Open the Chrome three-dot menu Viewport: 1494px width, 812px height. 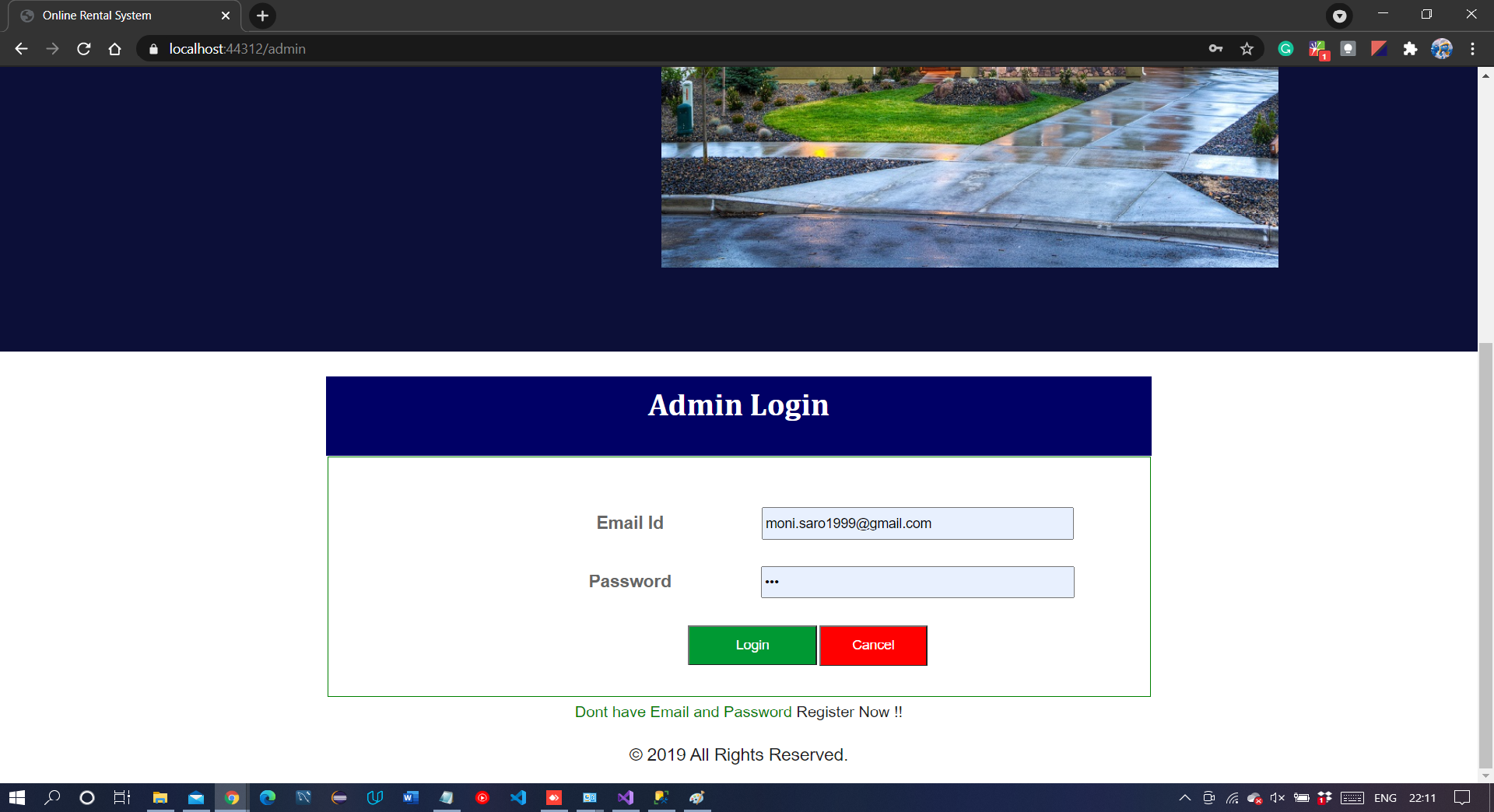pos(1473,48)
